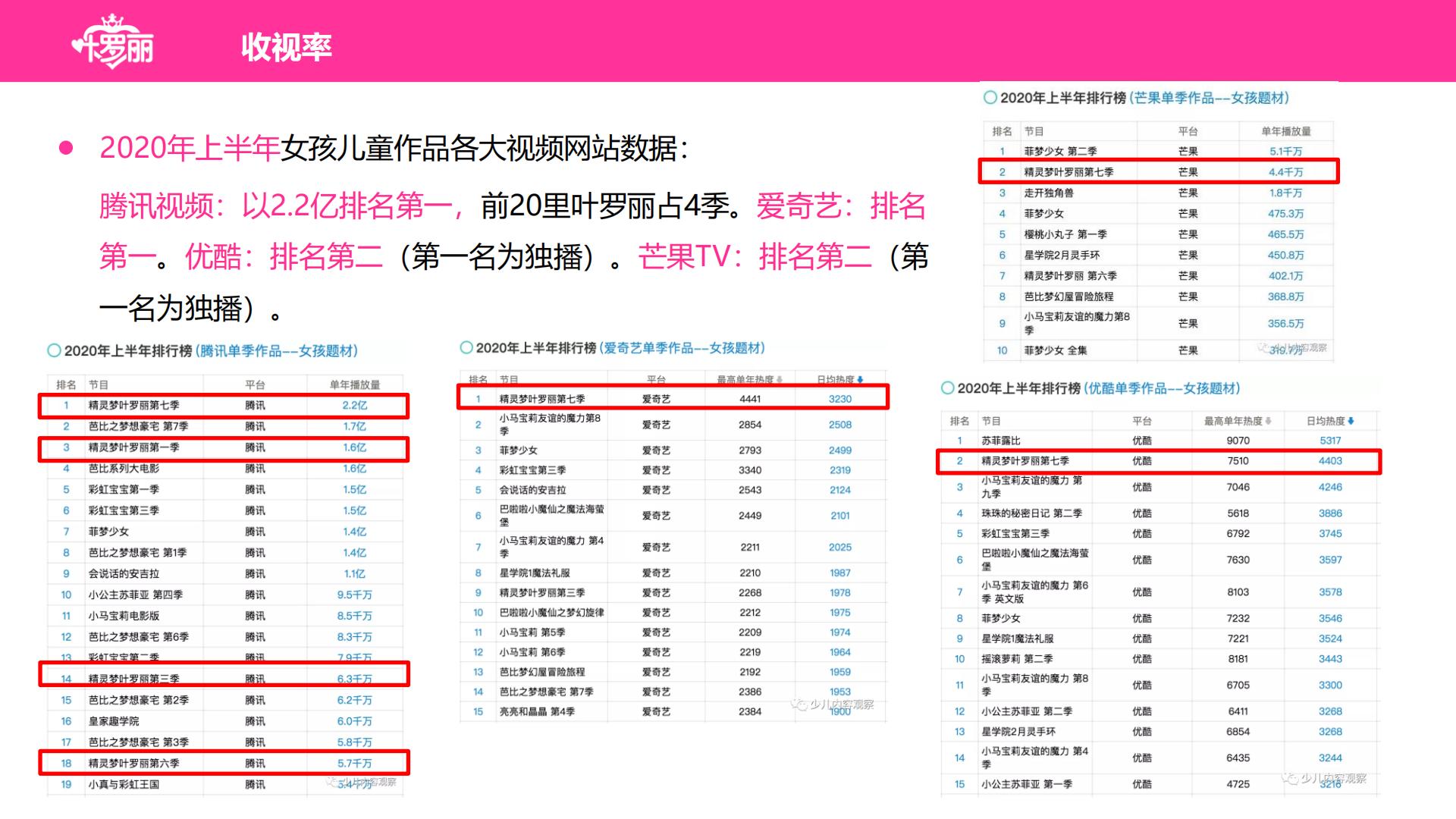
Task: Toggle the blue 日均热度 sort arrow in iQiyi table
Action: (861, 380)
